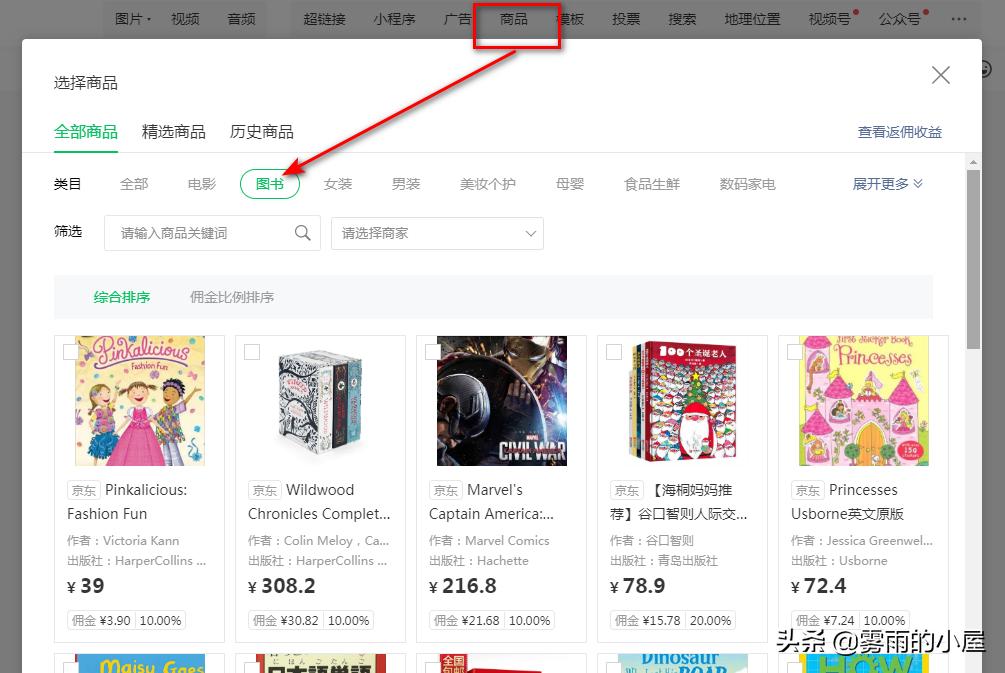The height and width of the screenshot is (673, 1005).
Task: Select the 地理位置 toolbar item
Action: point(752,19)
